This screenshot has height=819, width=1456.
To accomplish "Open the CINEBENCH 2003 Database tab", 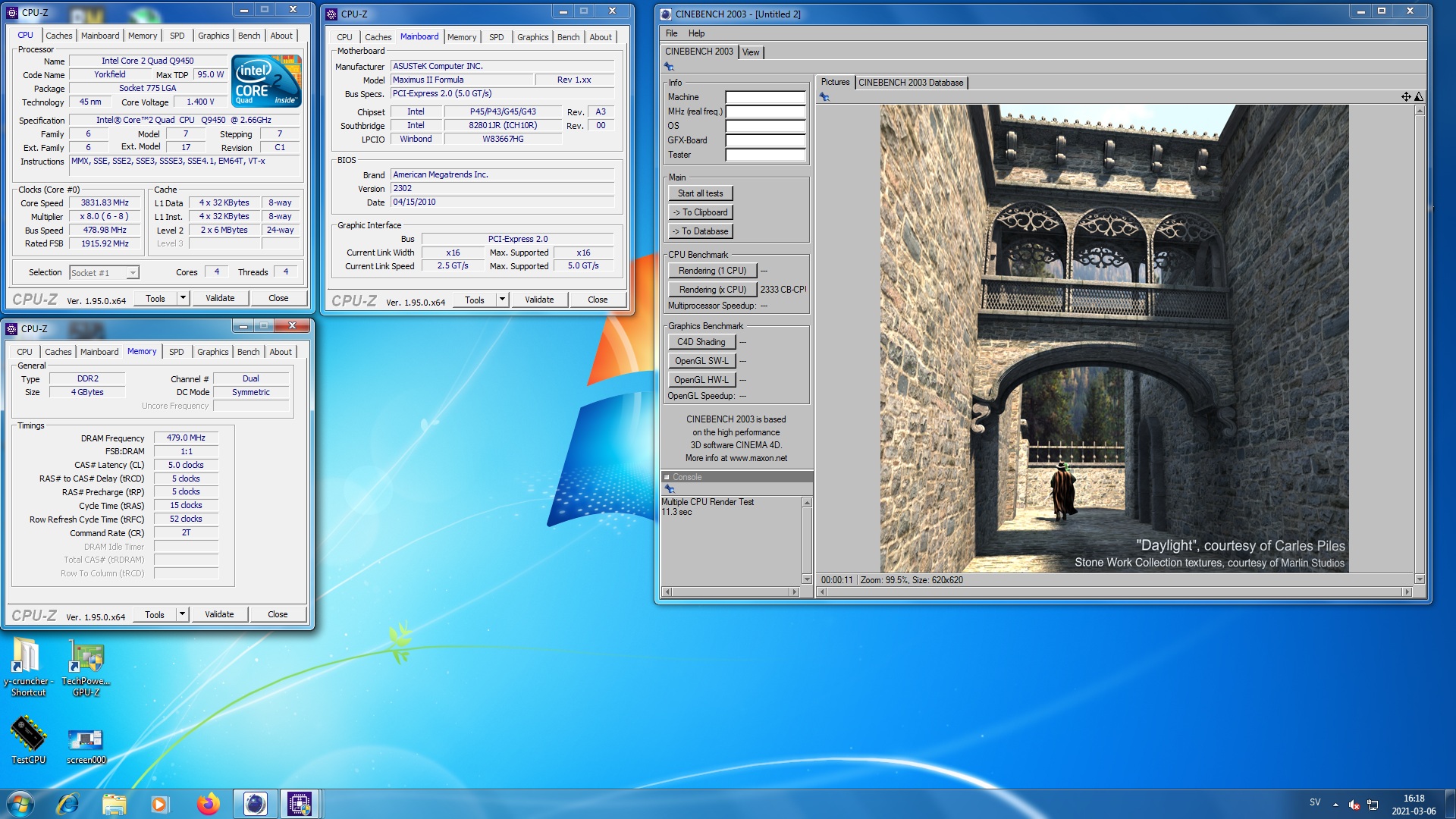I will pos(911,82).
